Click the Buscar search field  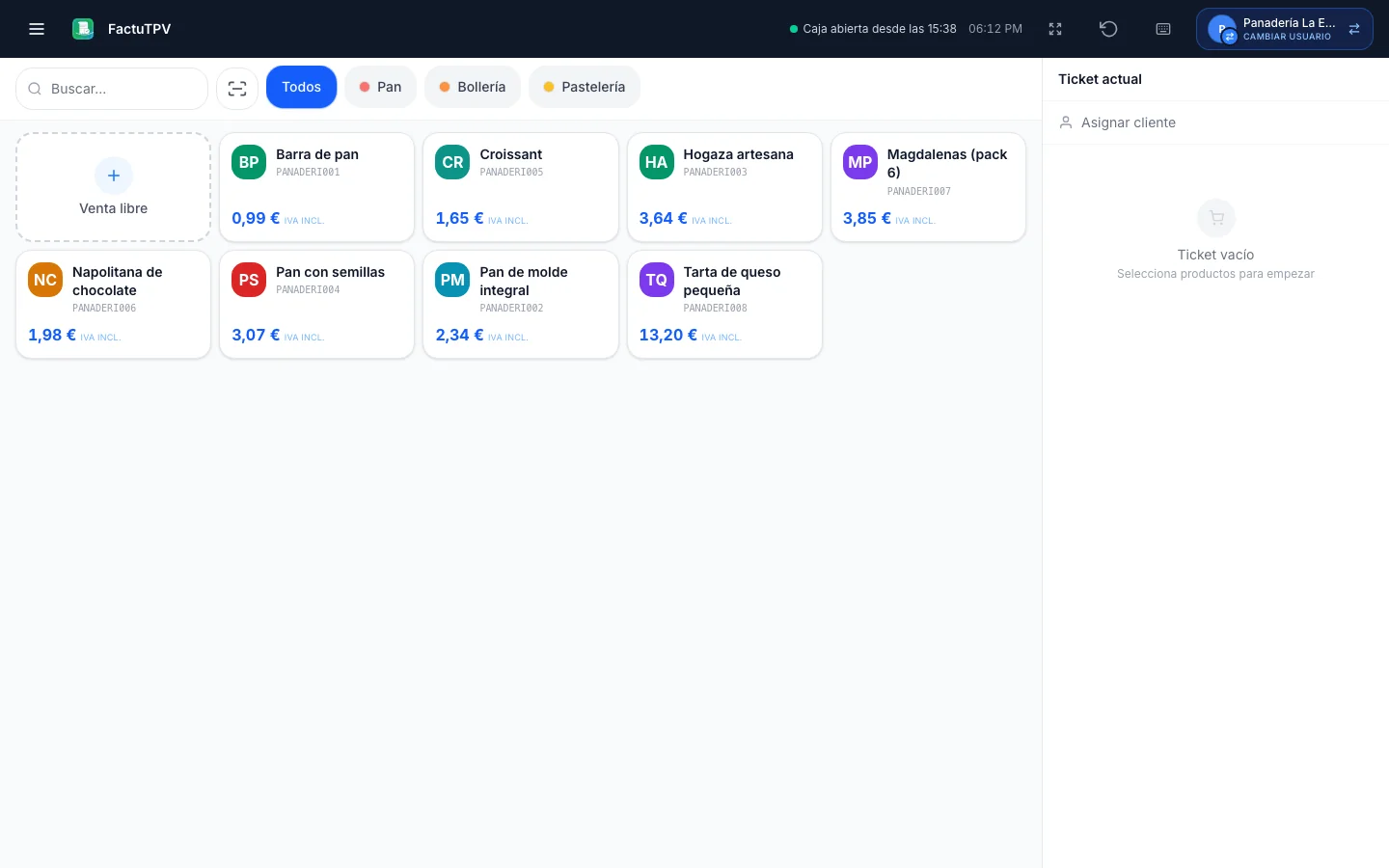click(x=112, y=89)
